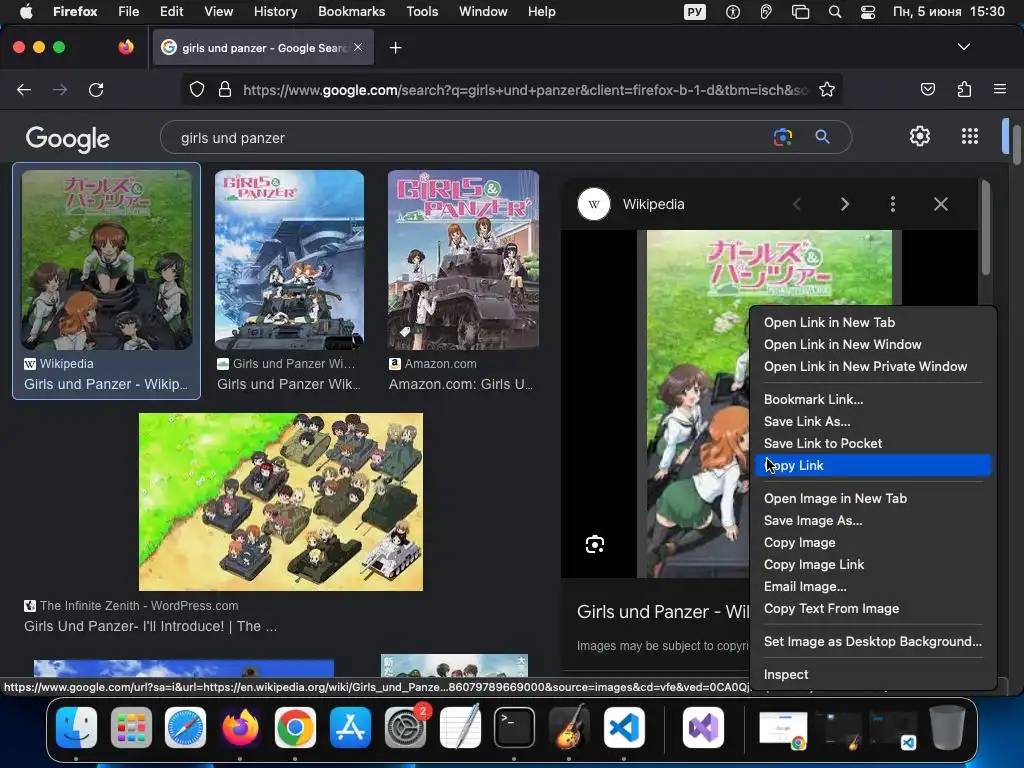Open the Google apps grid

tap(970, 136)
